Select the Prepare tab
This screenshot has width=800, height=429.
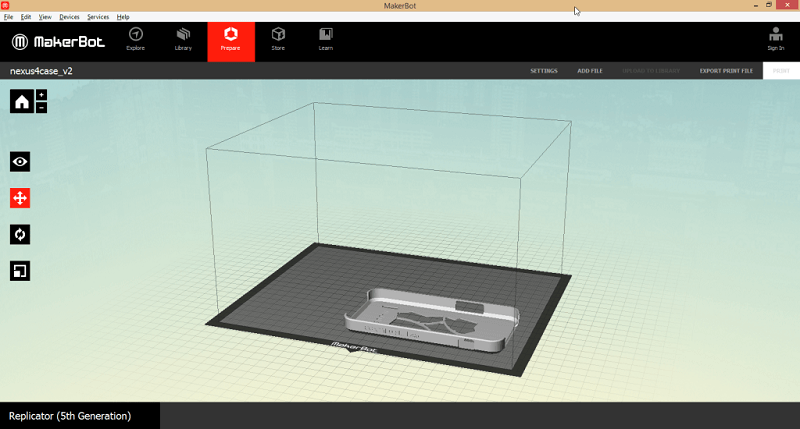pyautogui.click(x=231, y=42)
